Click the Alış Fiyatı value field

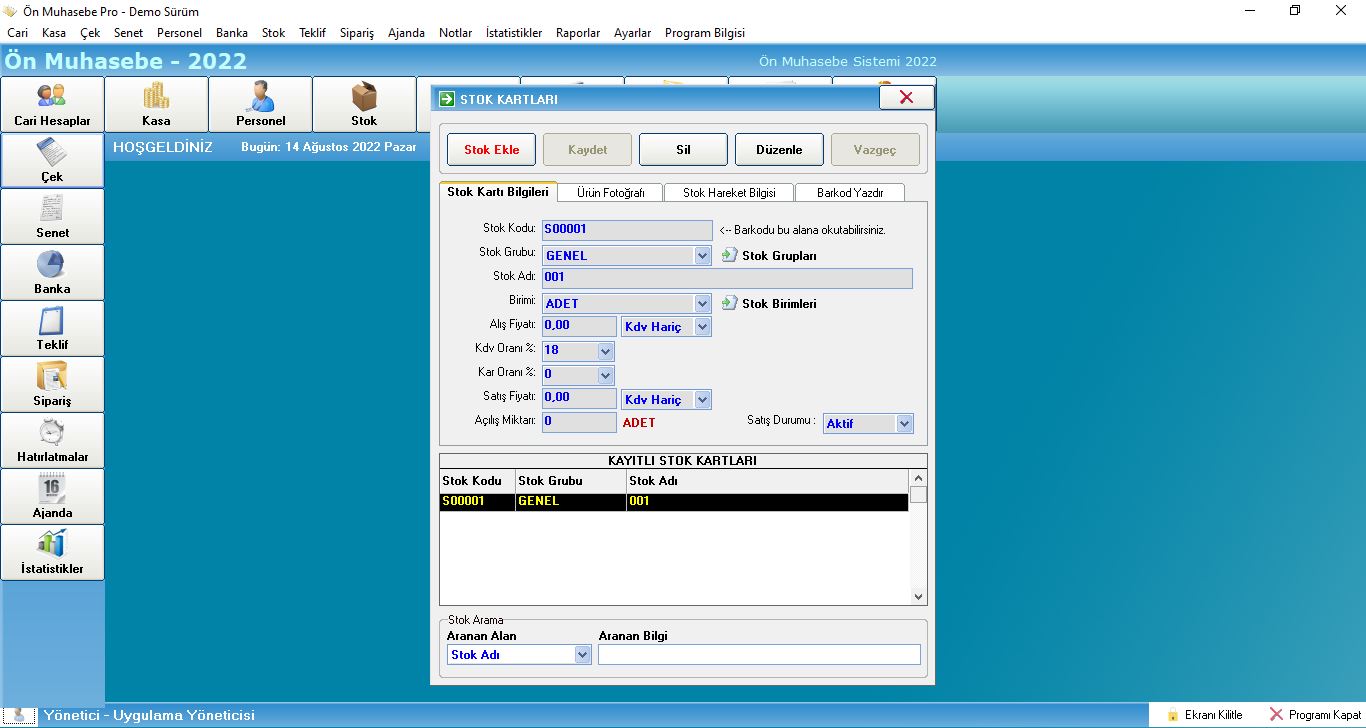click(579, 326)
